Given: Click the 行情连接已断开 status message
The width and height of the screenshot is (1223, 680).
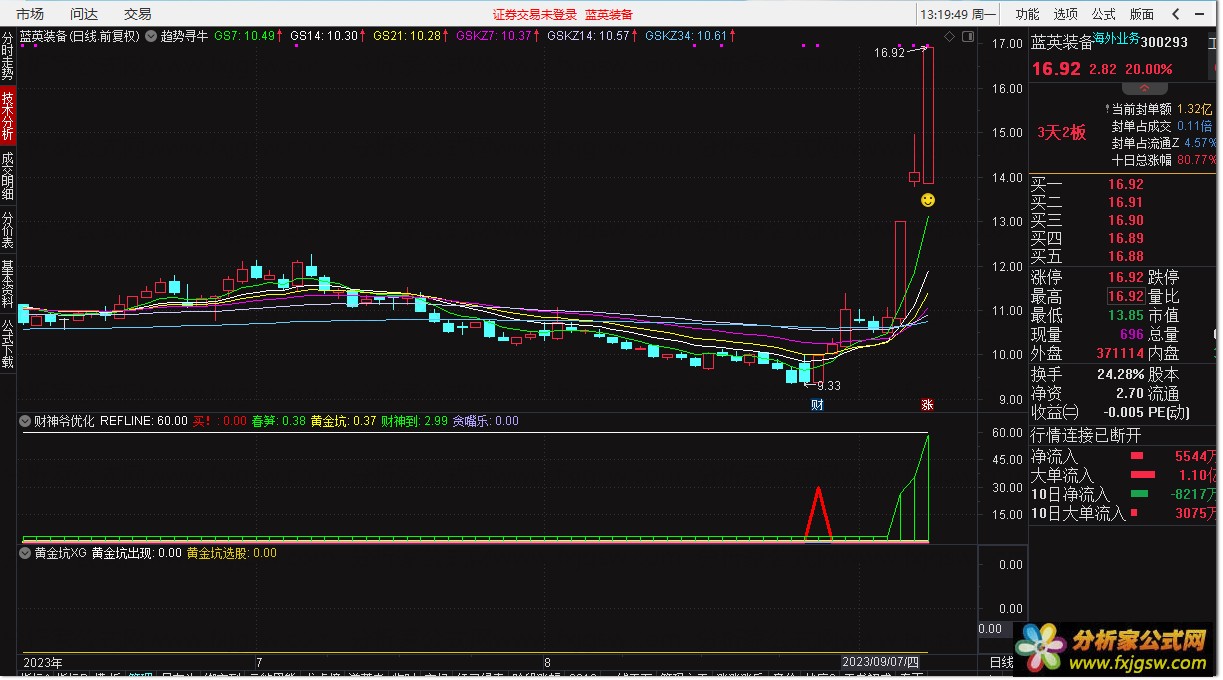Looking at the screenshot, I should click(1085, 435).
